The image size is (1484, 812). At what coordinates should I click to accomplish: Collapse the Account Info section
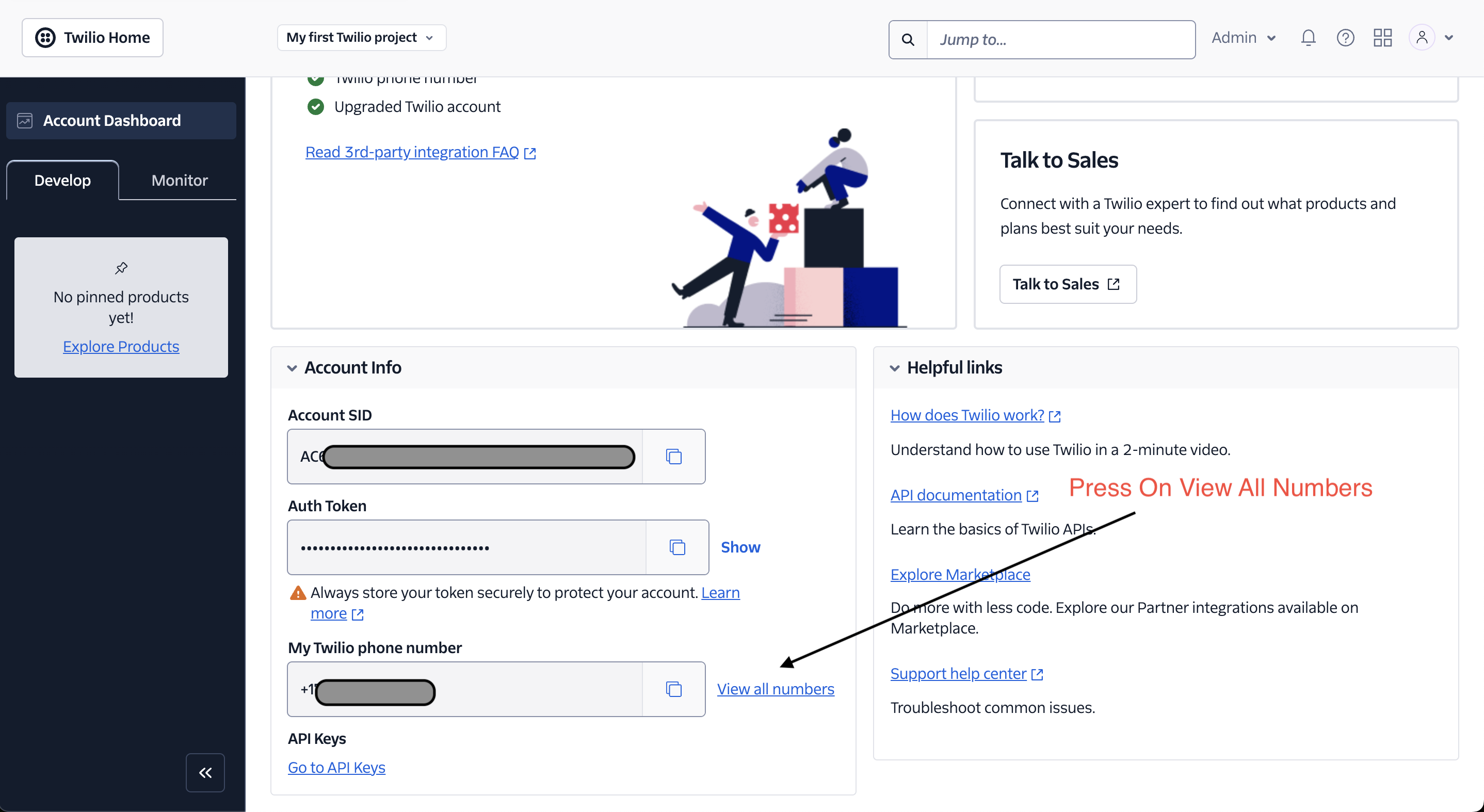pyautogui.click(x=292, y=368)
